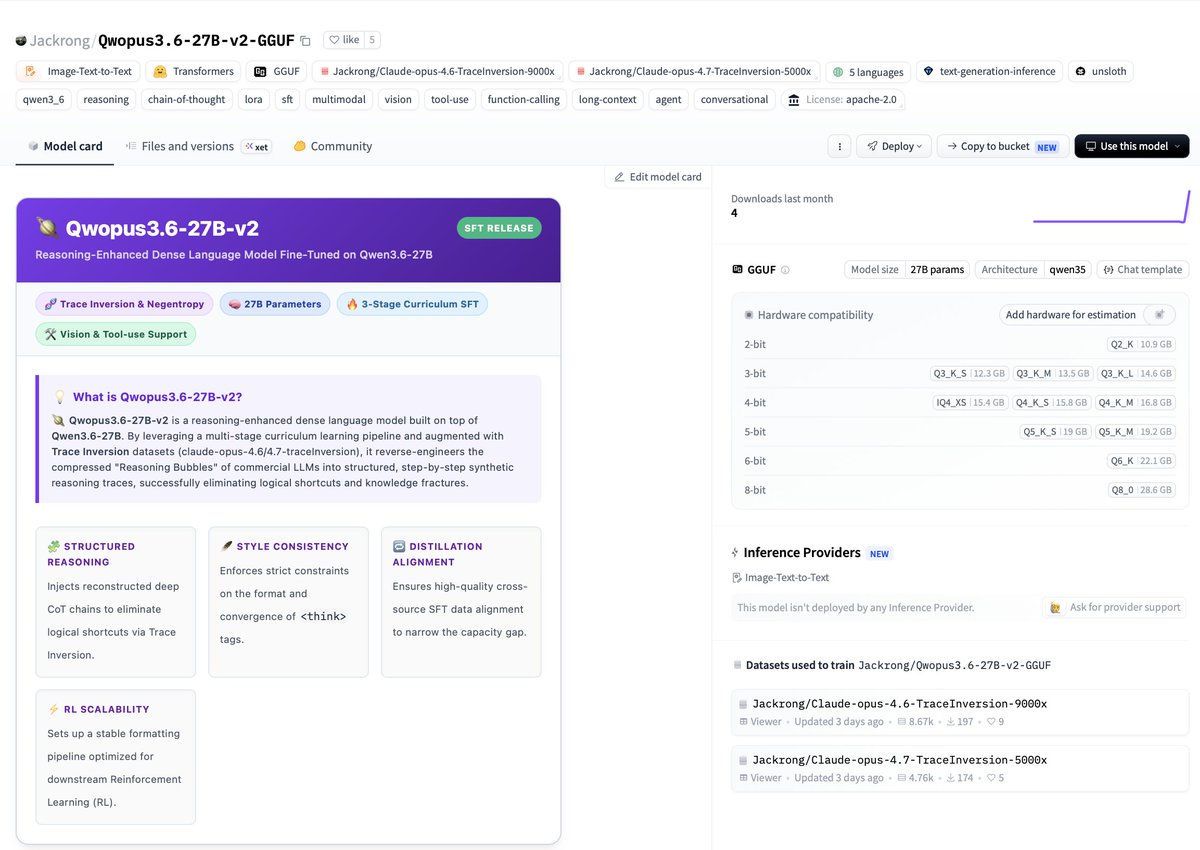Switch to the Model card tab
The height and width of the screenshot is (850, 1200).
(65, 146)
